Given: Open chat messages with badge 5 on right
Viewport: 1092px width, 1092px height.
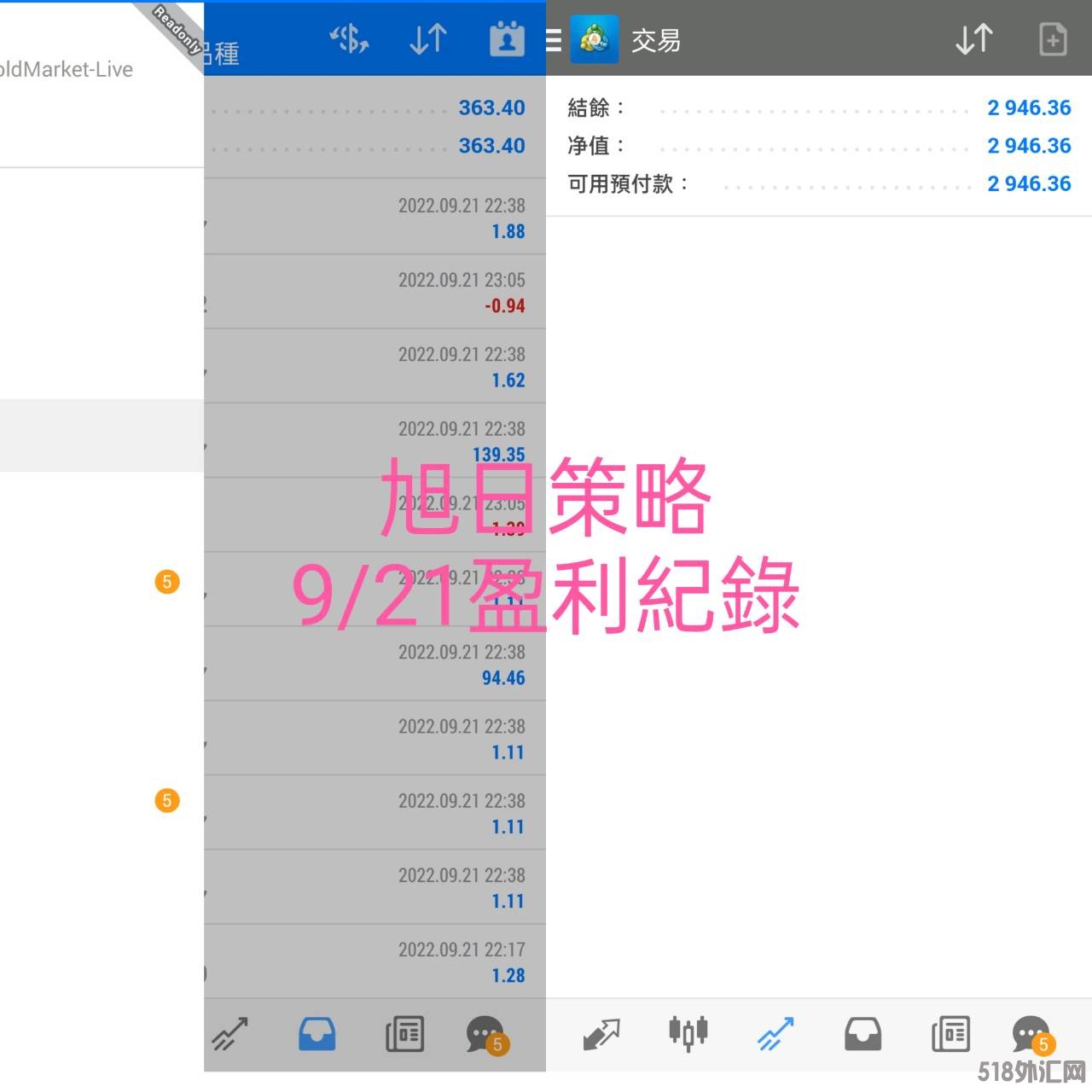Looking at the screenshot, I should [x=1031, y=1035].
